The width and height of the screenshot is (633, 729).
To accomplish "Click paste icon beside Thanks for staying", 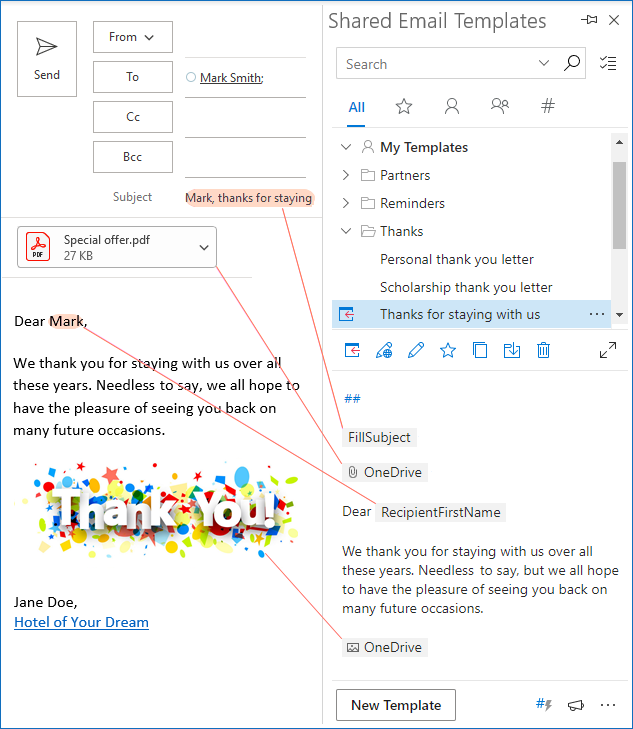I will 347,314.
